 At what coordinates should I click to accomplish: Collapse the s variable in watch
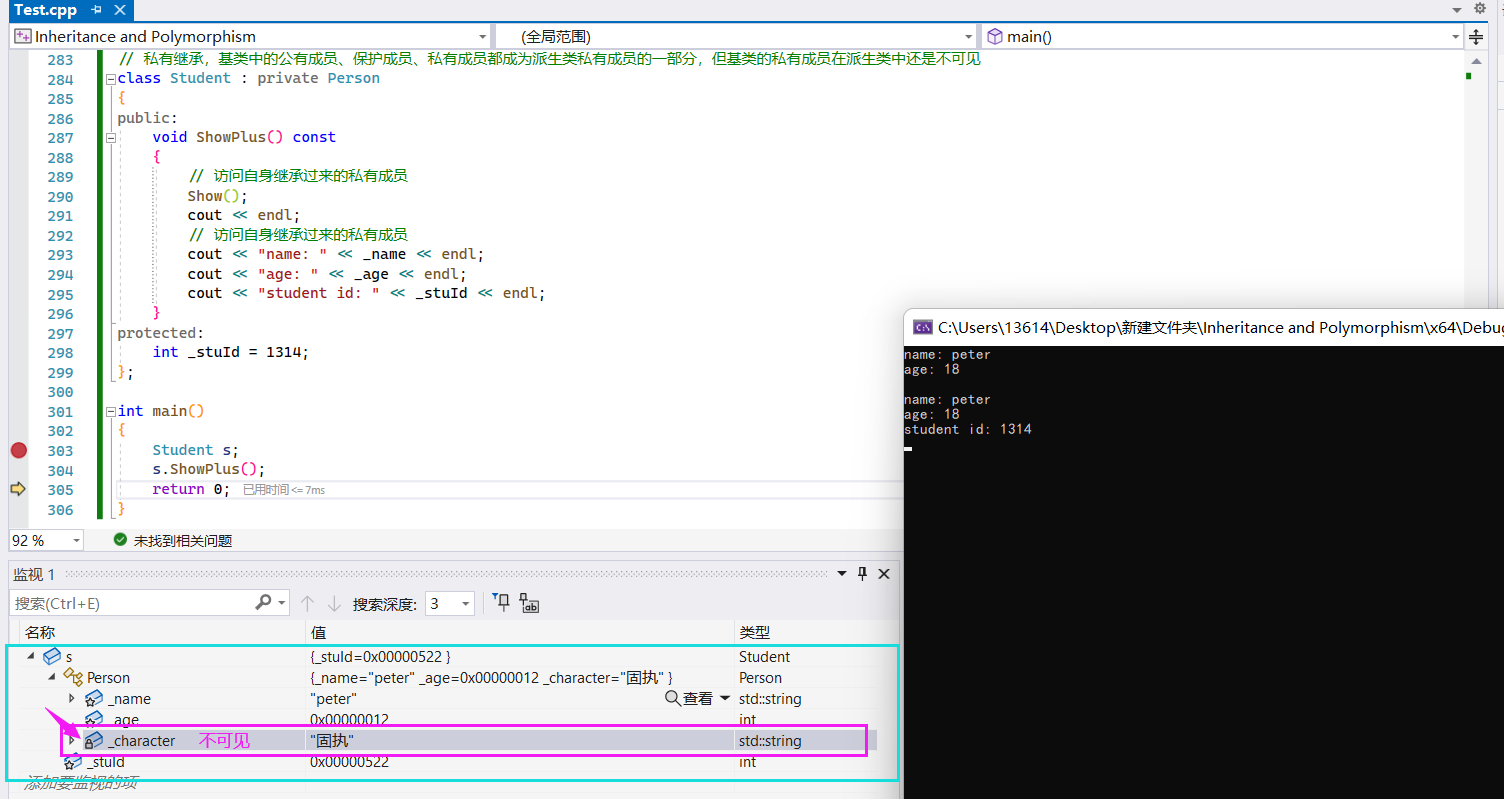click(x=31, y=656)
